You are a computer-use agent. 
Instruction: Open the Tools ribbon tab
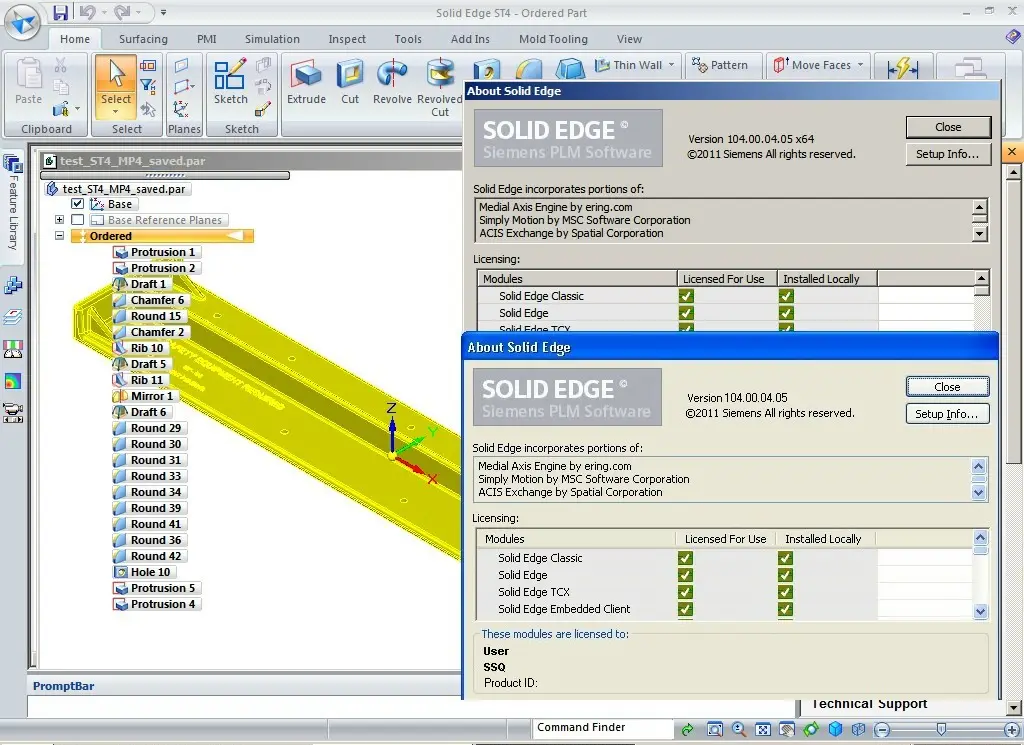[408, 39]
